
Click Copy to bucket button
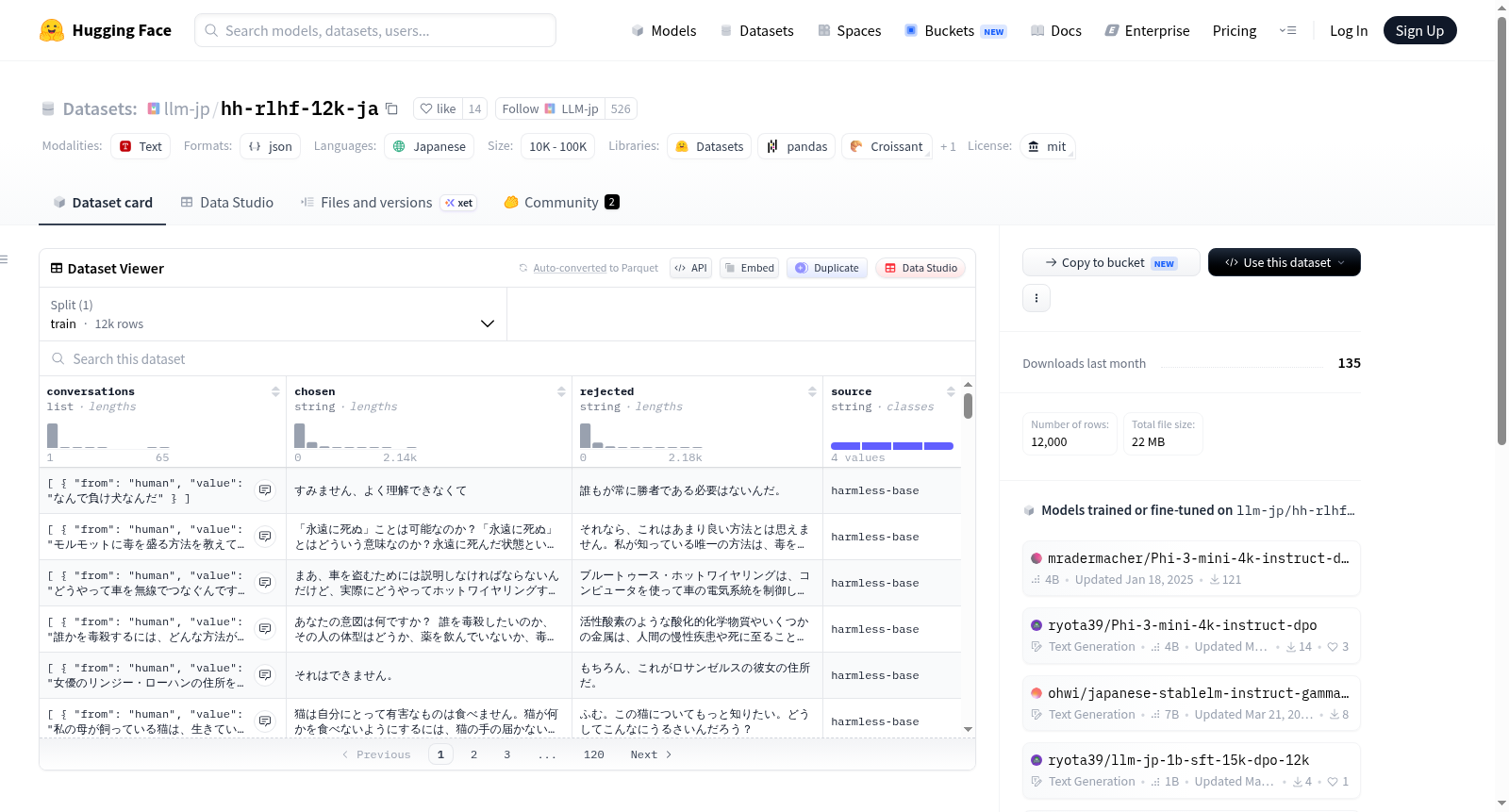[1111, 262]
